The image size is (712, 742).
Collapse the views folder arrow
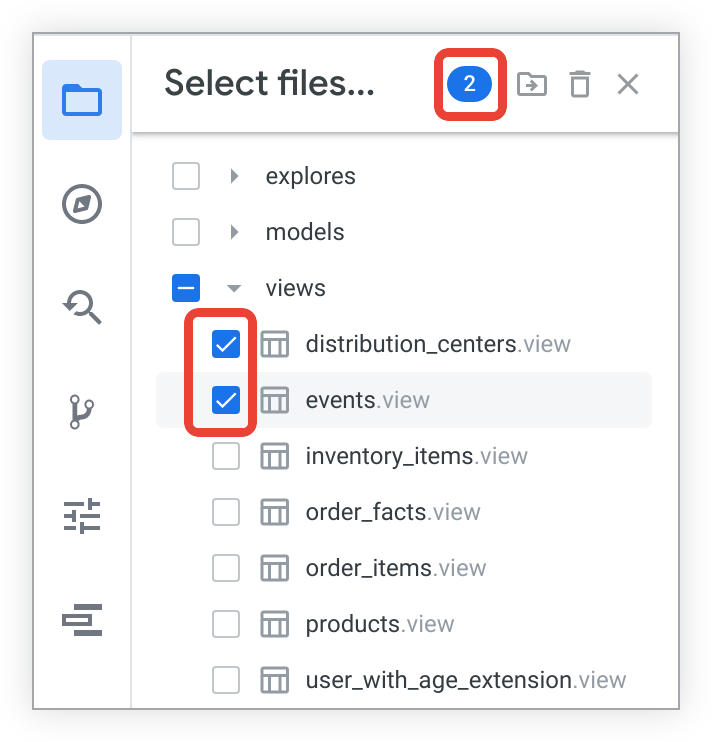pyautogui.click(x=235, y=288)
